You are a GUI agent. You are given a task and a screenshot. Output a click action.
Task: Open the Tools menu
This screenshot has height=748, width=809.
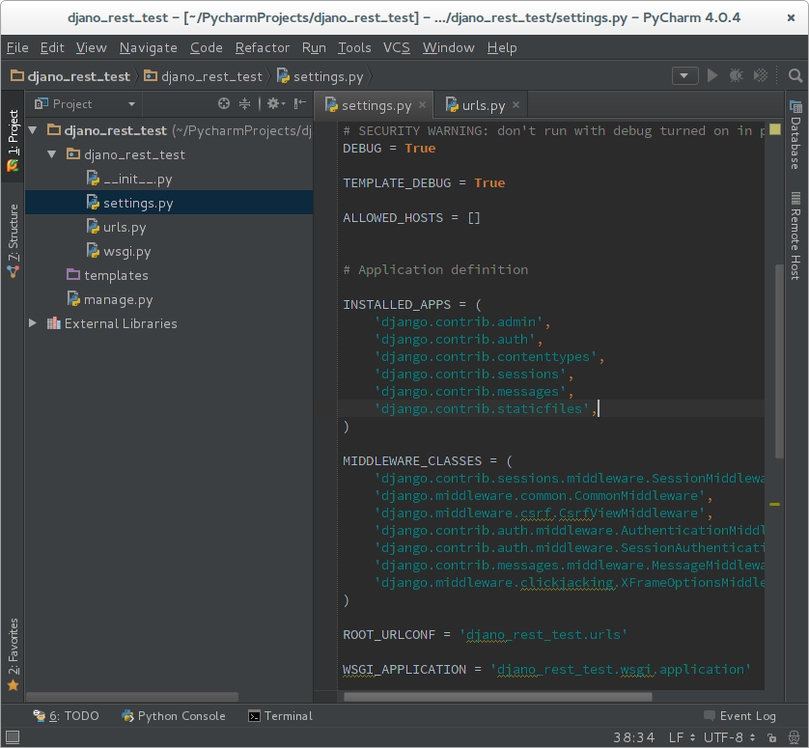354,47
